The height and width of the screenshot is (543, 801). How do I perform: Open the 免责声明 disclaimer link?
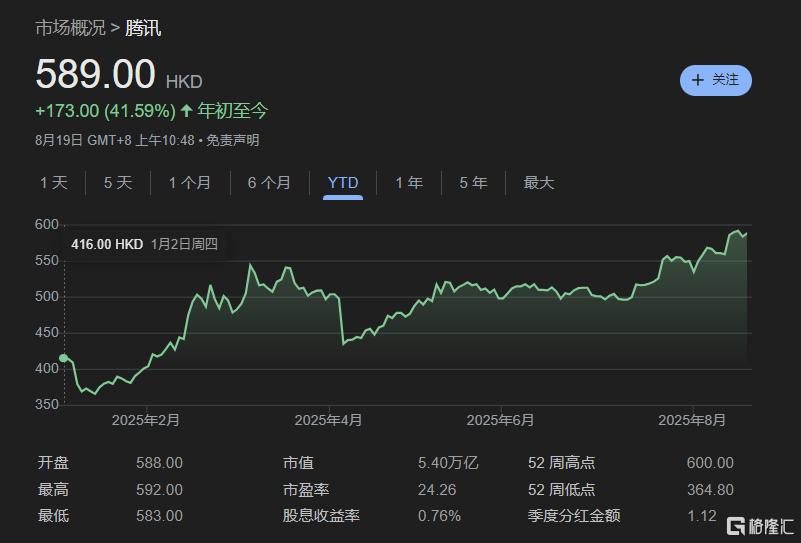pyautogui.click(x=233, y=140)
